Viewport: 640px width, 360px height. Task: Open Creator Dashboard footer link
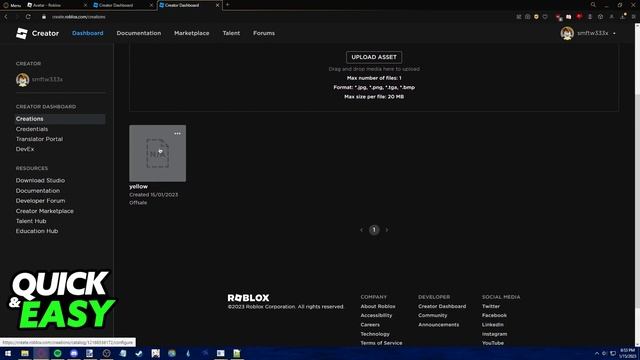pyautogui.click(x=442, y=306)
